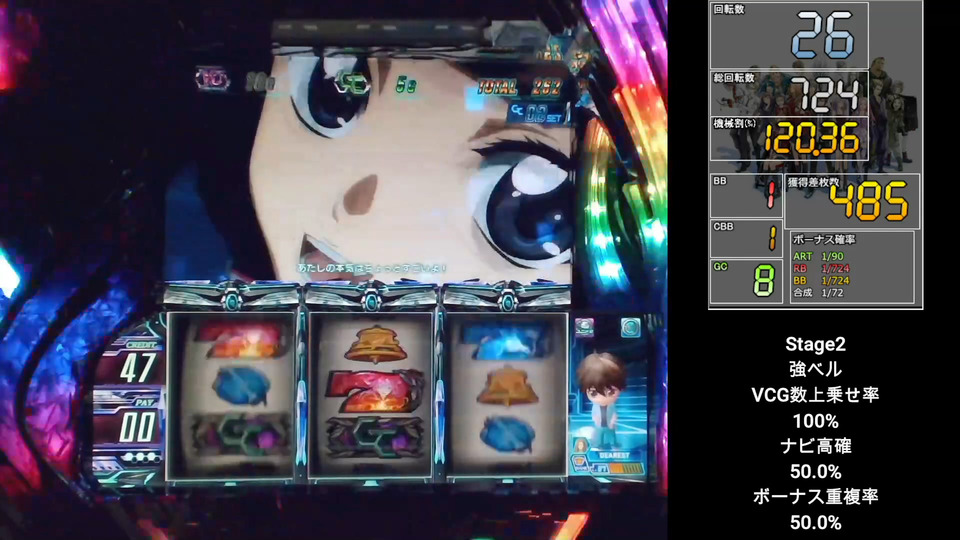Click the purple icon above the chibi character
Image resolution: width=960 pixels, height=540 pixels.
(585, 327)
